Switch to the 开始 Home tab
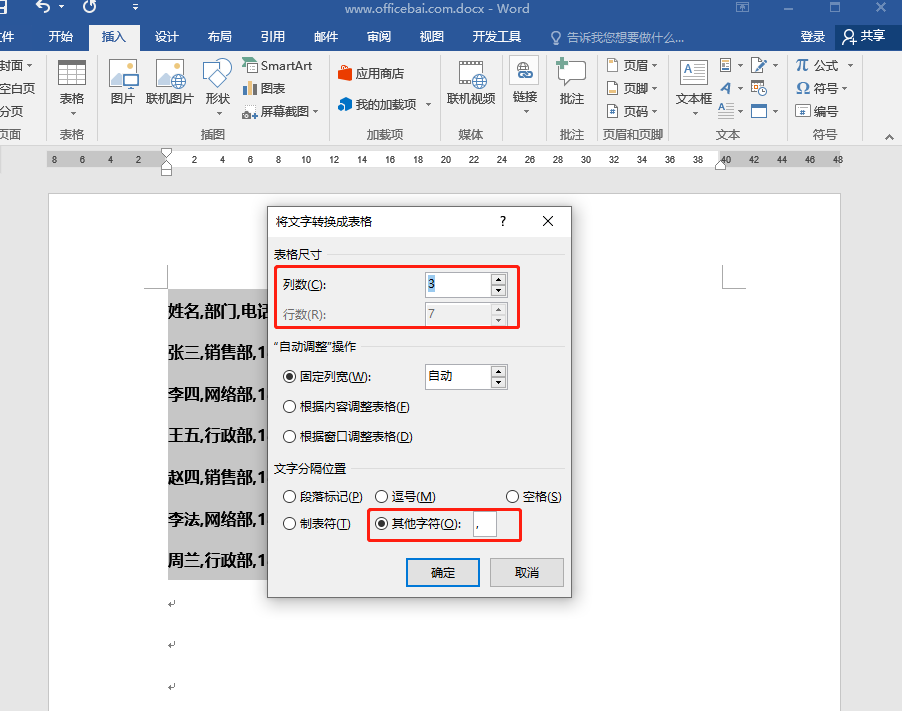 click(60, 37)
